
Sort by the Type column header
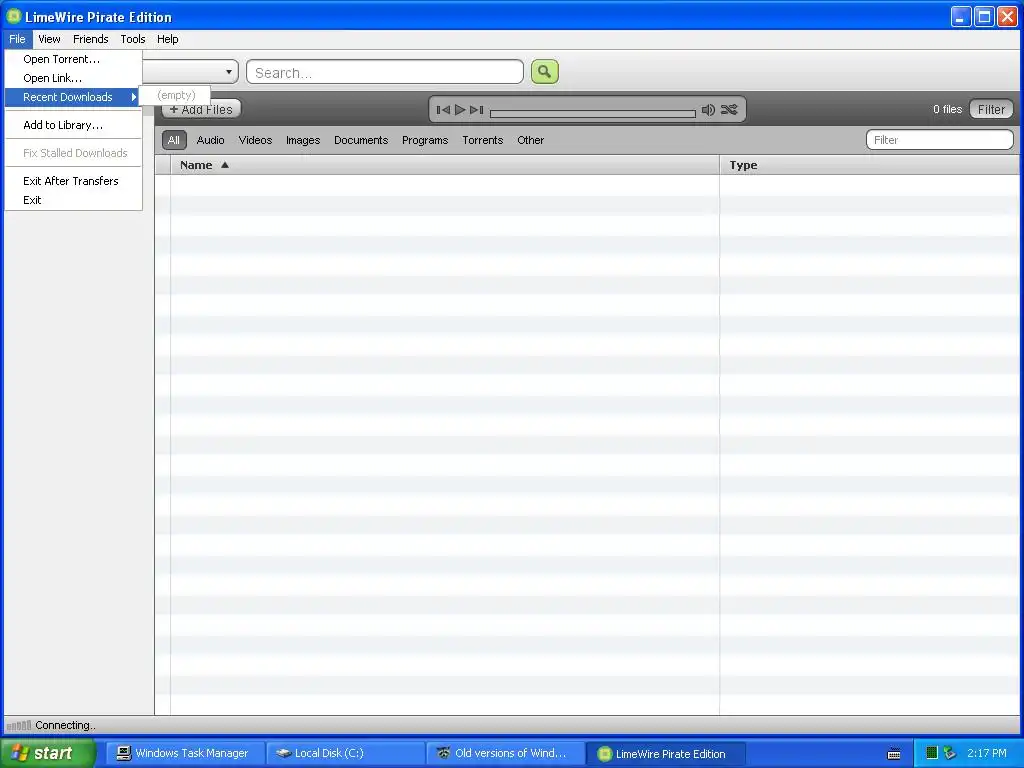point(869,165)
